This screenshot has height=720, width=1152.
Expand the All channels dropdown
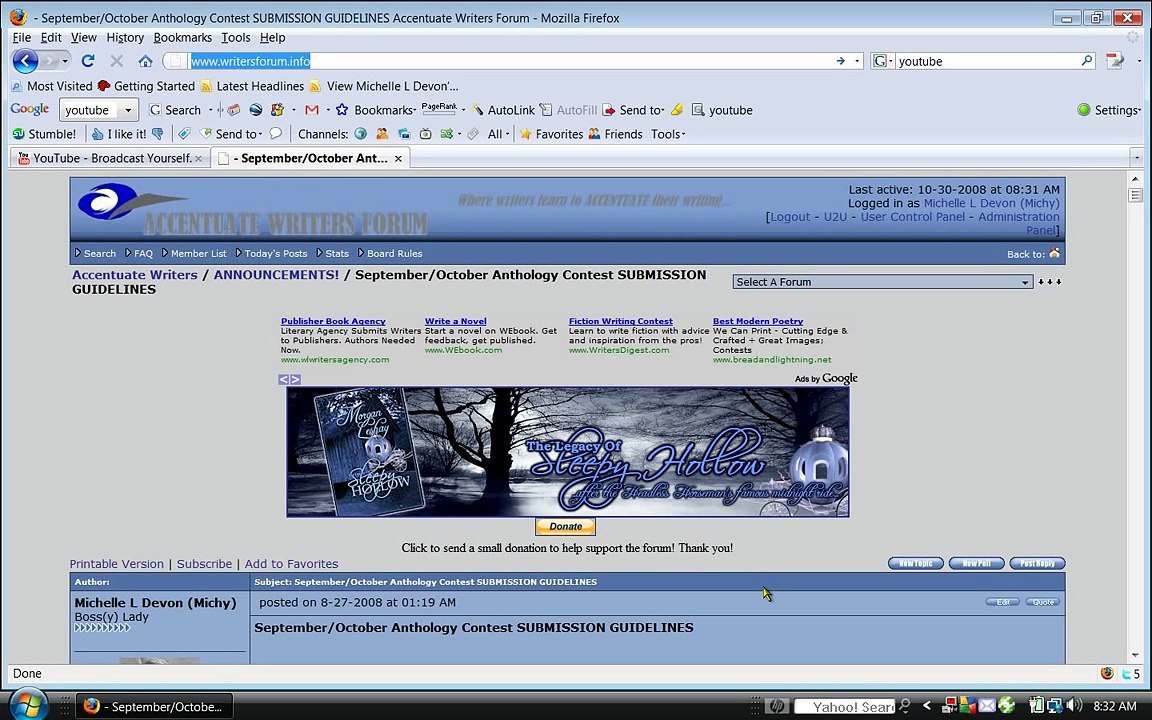(498, 134)
